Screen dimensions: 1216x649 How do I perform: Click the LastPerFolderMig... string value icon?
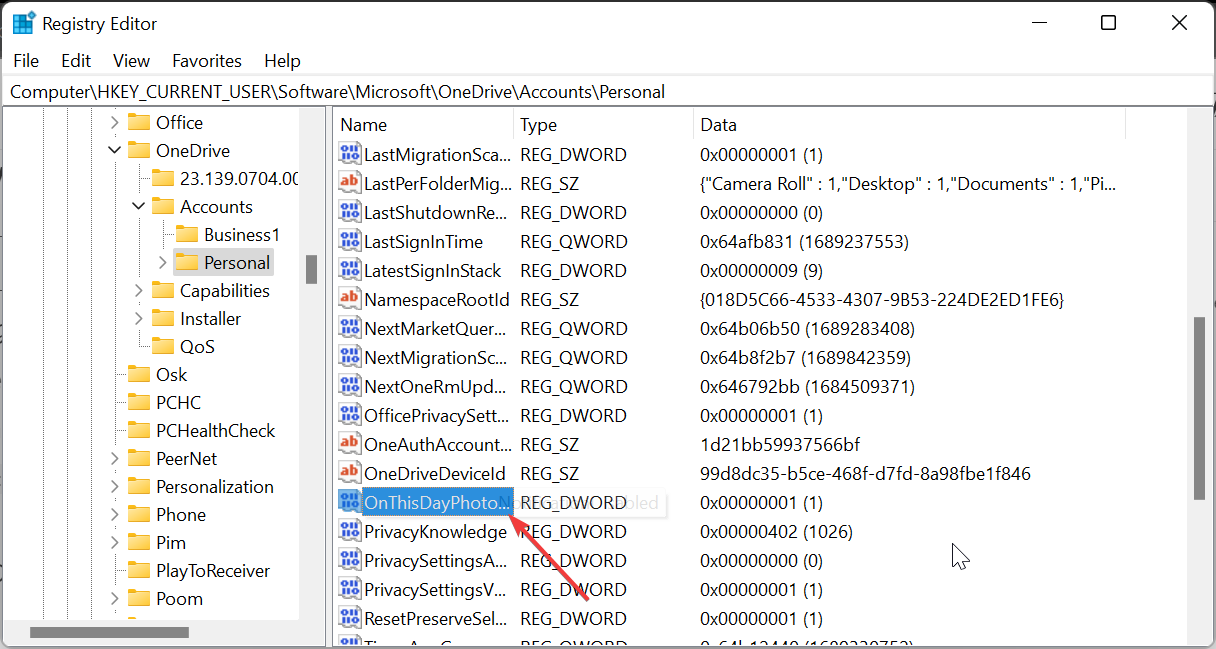point(349,184)
